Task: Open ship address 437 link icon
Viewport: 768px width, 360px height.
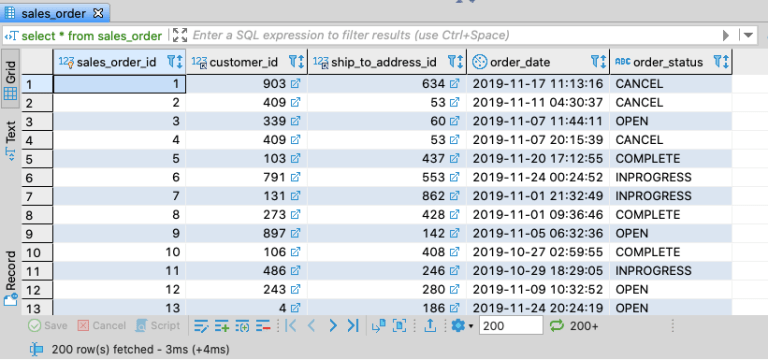Action: pos(455,159)
